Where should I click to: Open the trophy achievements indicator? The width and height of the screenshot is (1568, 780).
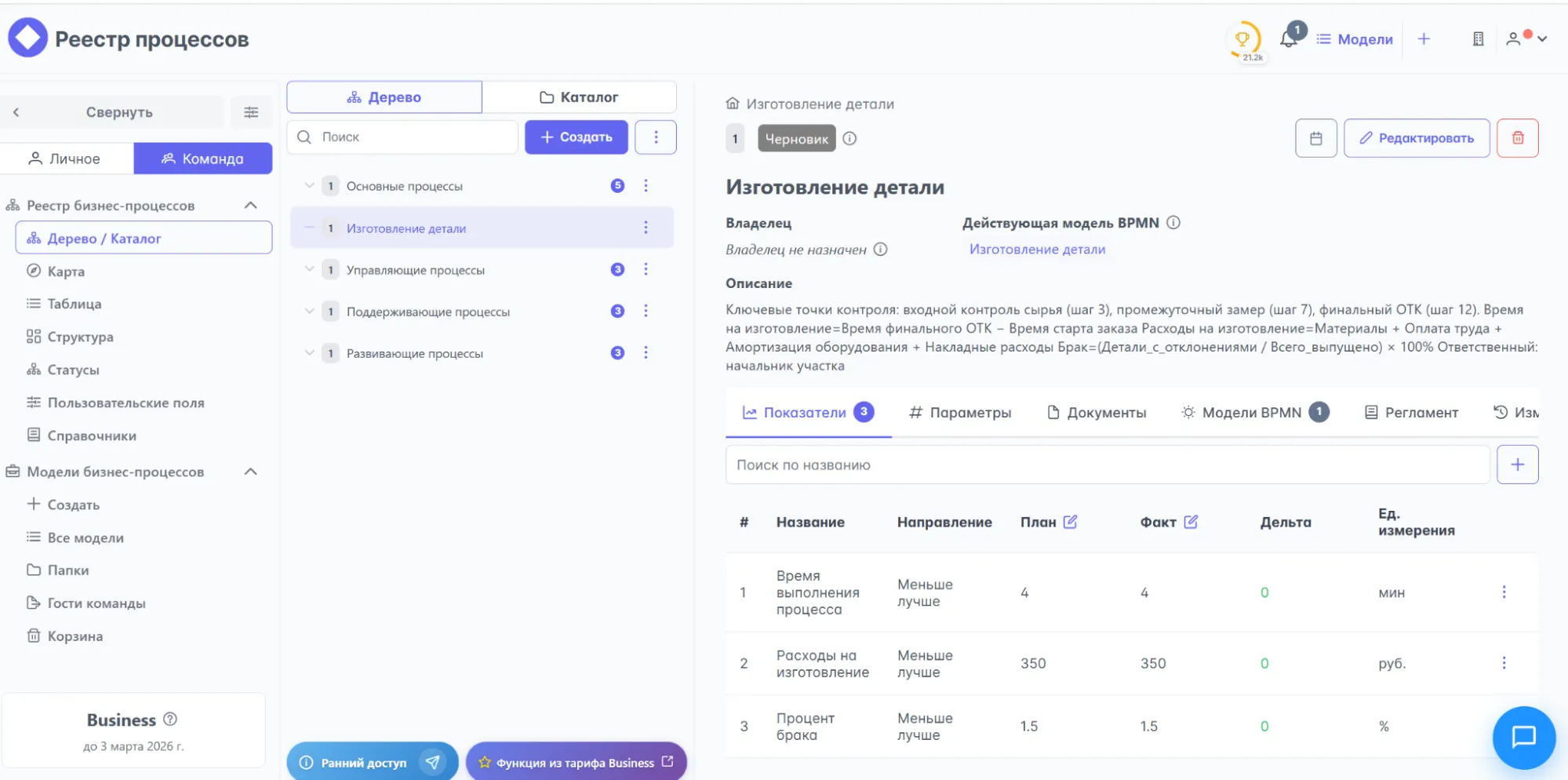click(1243, 39)
